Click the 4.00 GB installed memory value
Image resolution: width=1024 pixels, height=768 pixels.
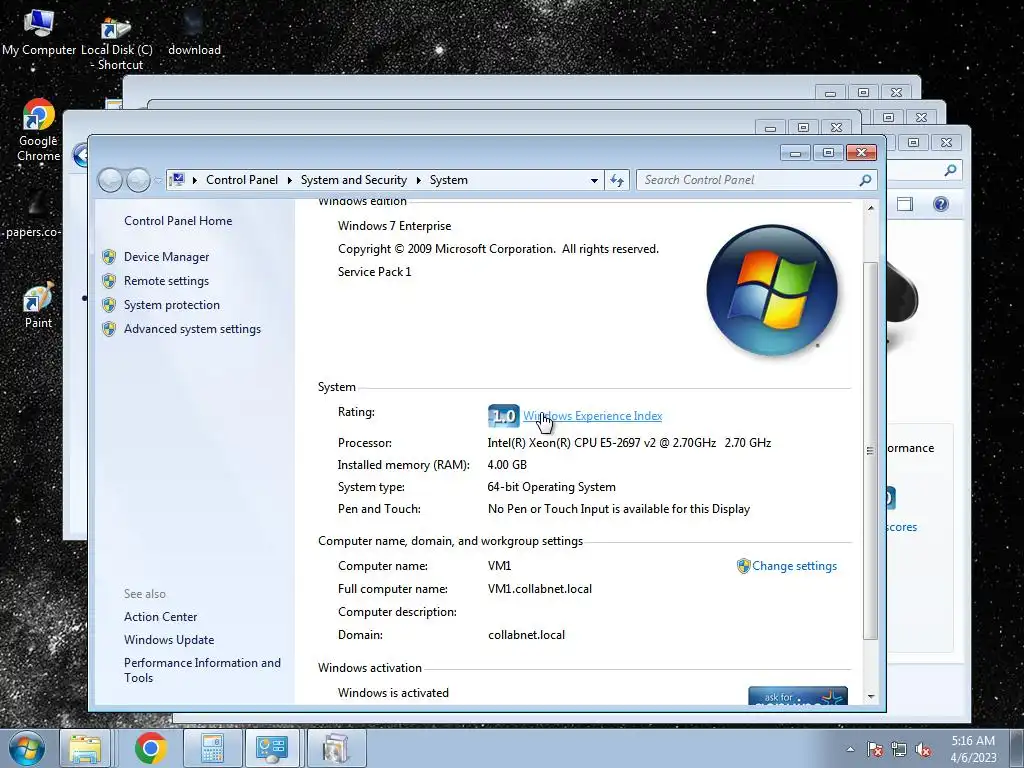tap(507, 465)
